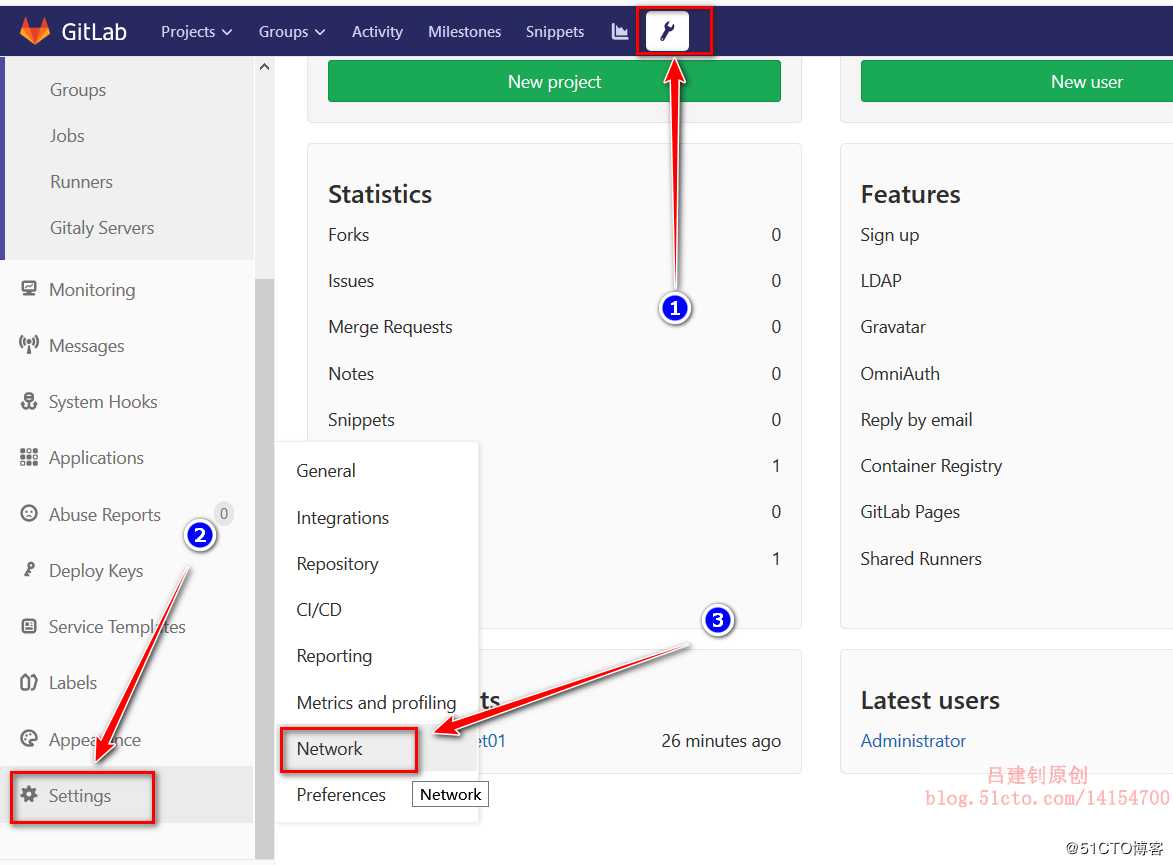1173x865 pixels.
Task: Choose Repository in Settings flyout
Action: click(x=337, y=564)
